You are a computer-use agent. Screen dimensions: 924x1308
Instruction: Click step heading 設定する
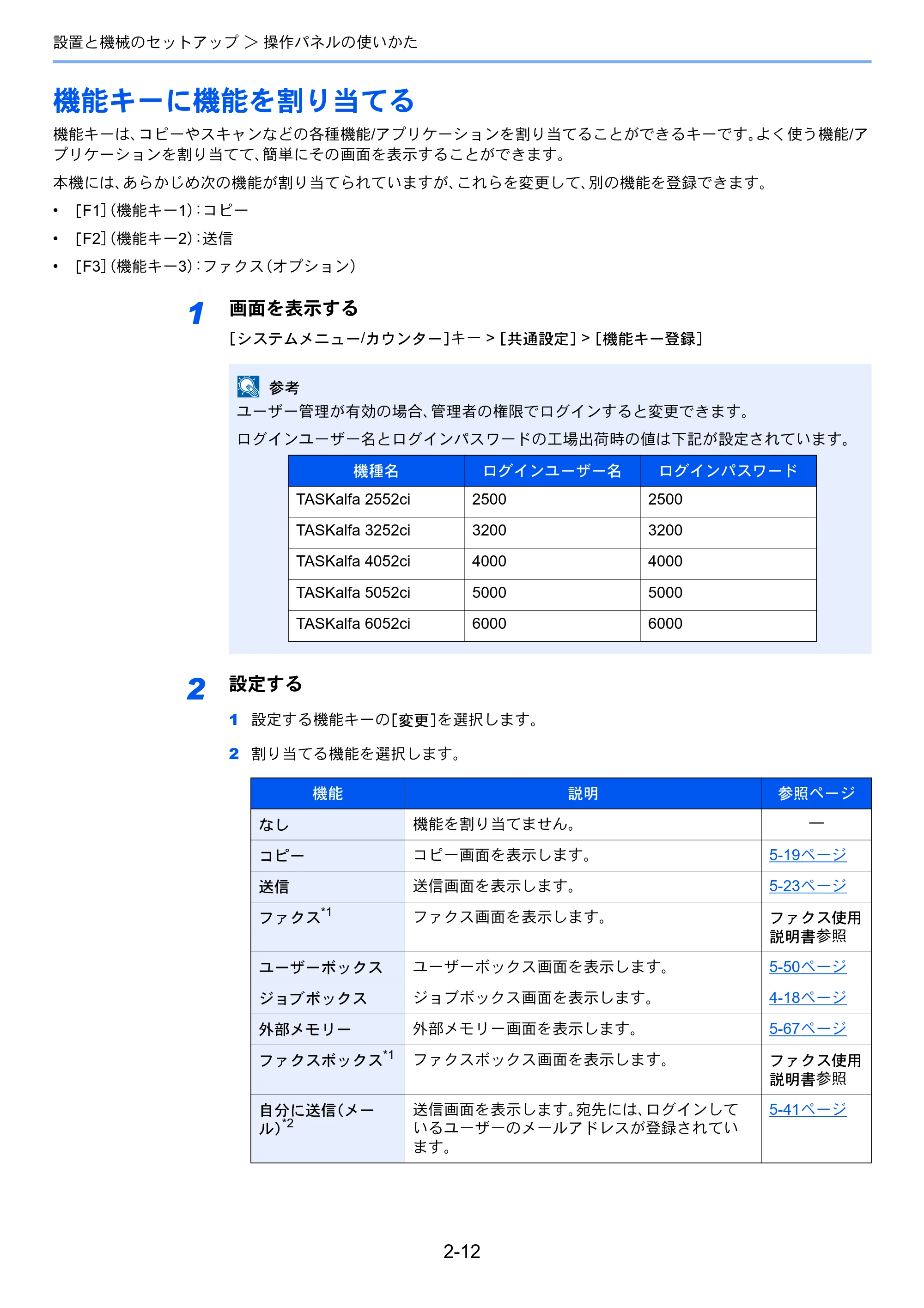pos(266,684)
